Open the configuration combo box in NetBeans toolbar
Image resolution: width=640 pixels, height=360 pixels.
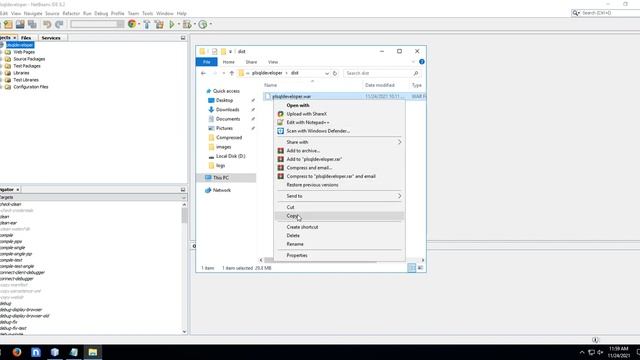[x=97, y=24]
